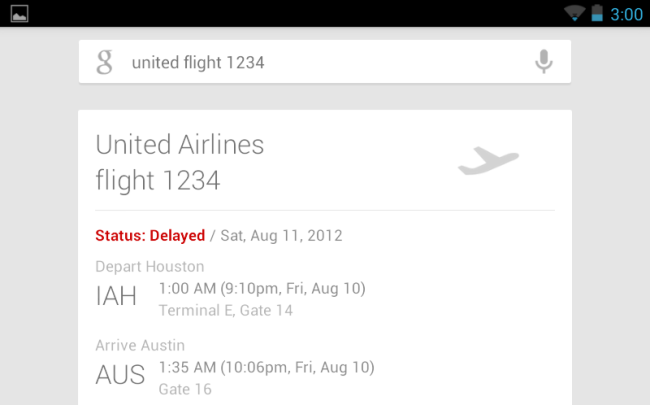Tap the "Depart Houston" label

pos(150,266)
